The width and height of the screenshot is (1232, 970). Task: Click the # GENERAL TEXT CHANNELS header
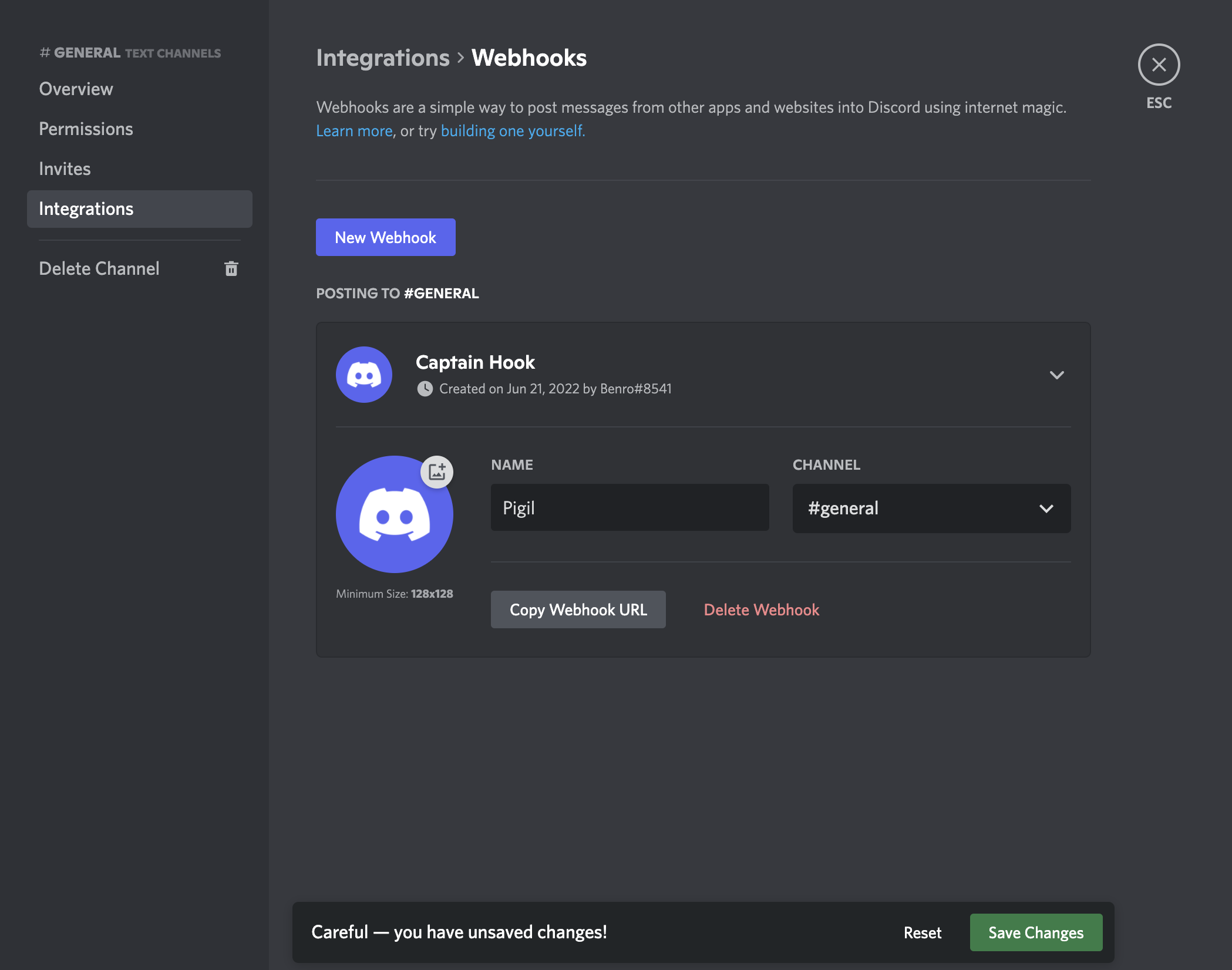[x=130, y=53]
